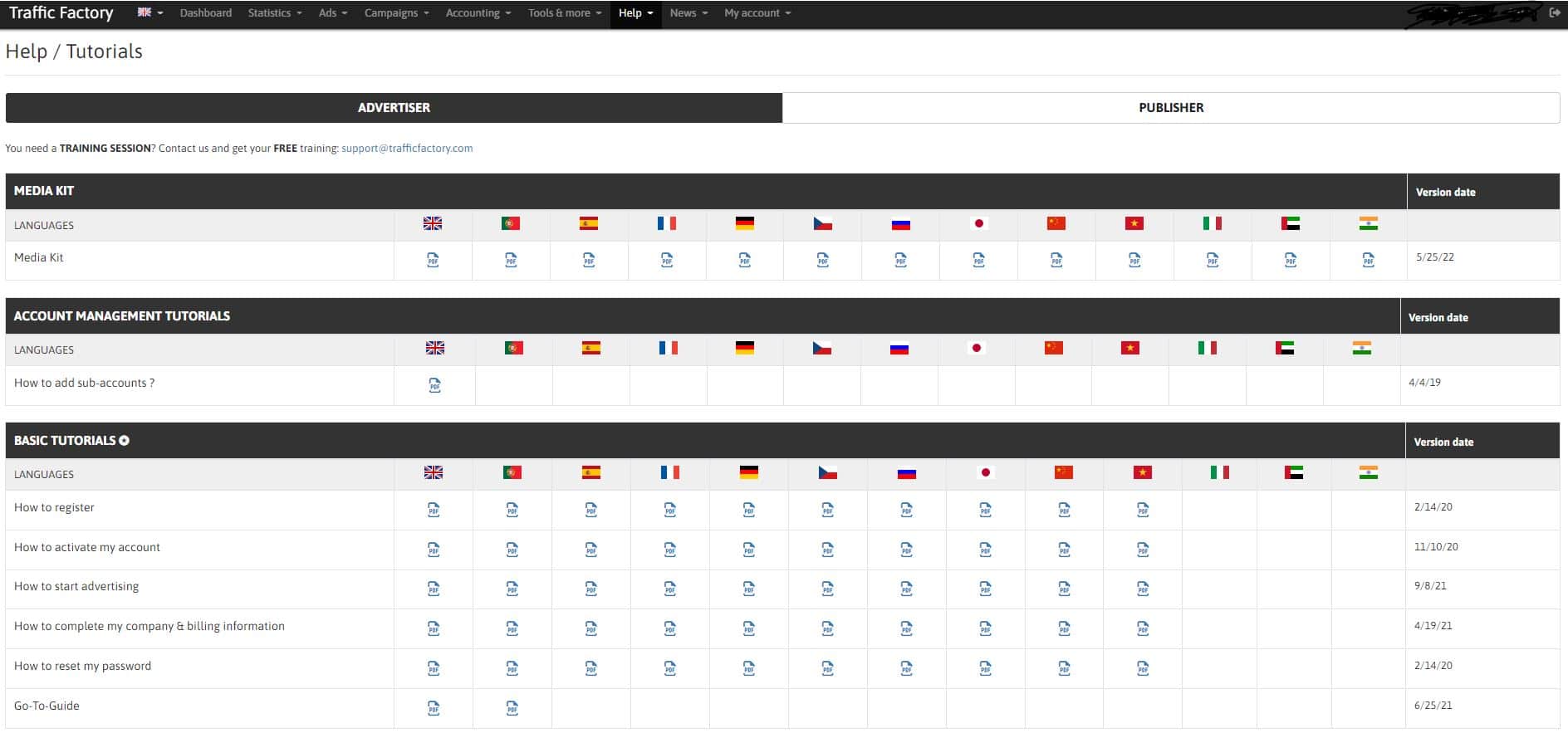Open the language selector flag dropdown
Viewport: 1568px width, 738px height.
click(x=149, y=12)
